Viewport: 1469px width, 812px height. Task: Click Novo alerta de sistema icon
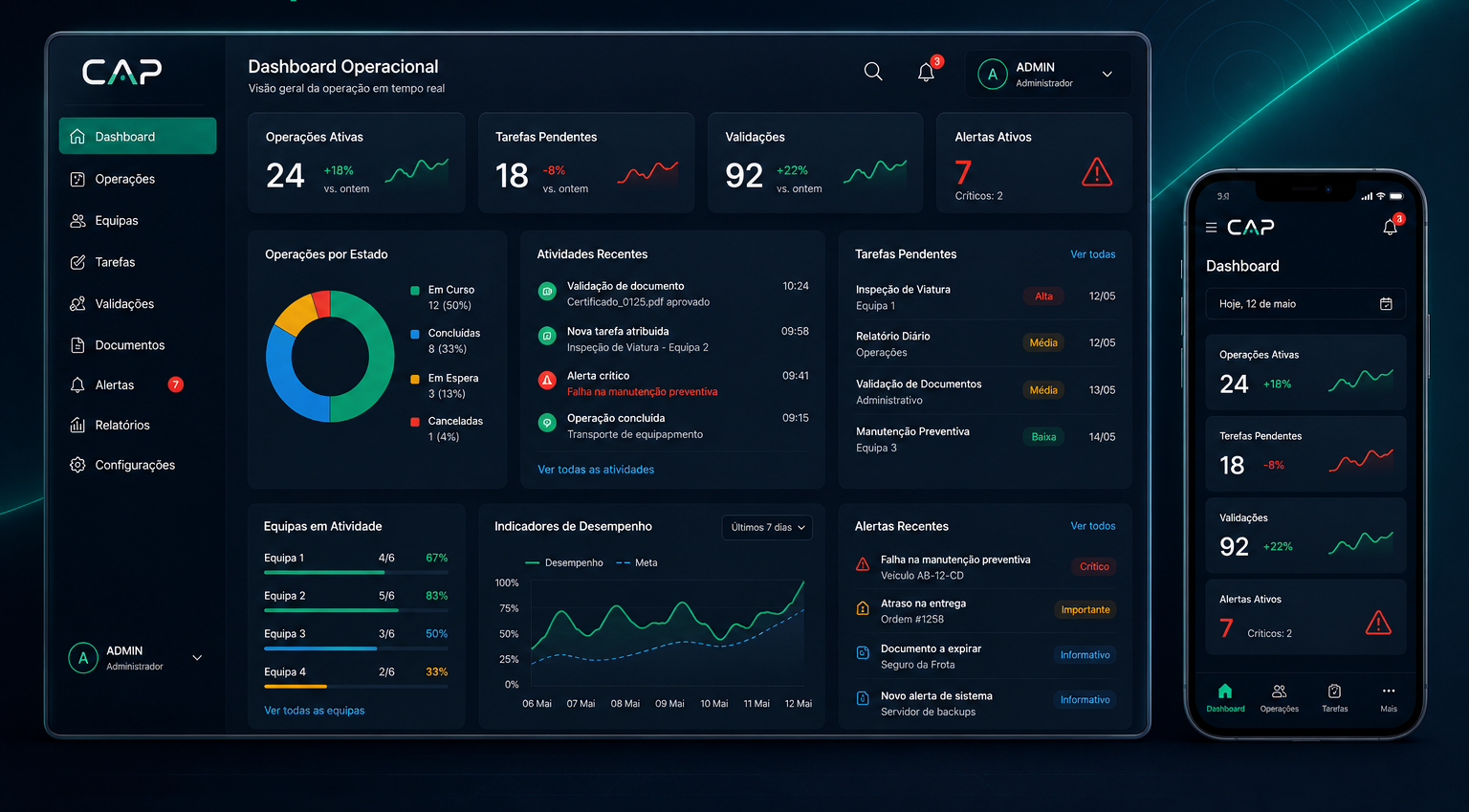863,698
